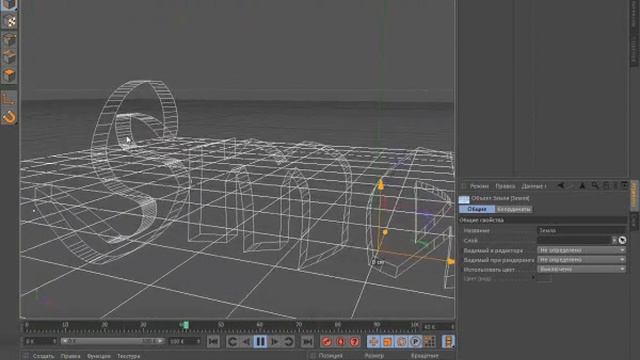Switch to Points mode
The width and height of the screenshot is (640, 360).
(9, 40)
